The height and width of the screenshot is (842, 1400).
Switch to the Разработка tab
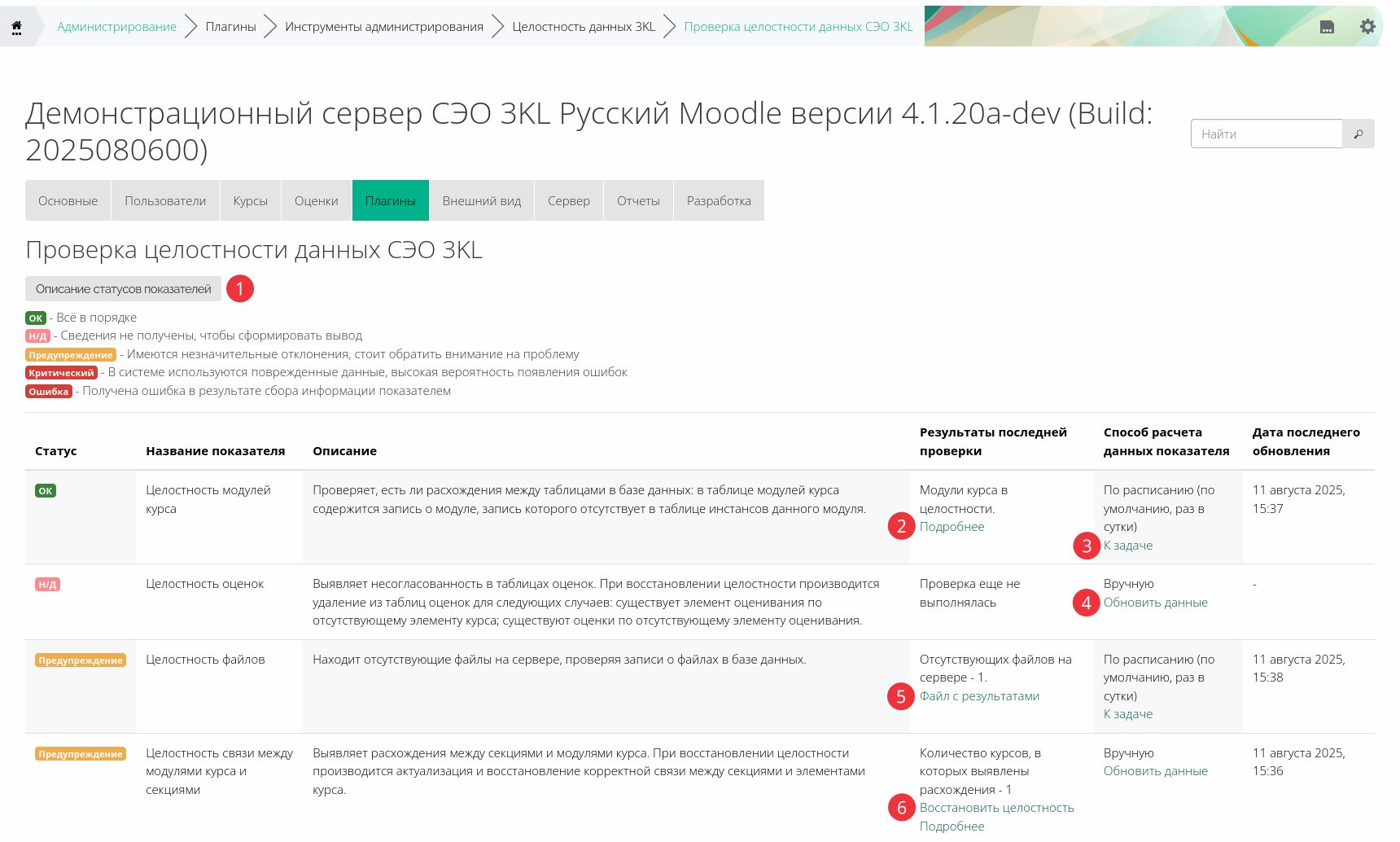click(719, 200)
